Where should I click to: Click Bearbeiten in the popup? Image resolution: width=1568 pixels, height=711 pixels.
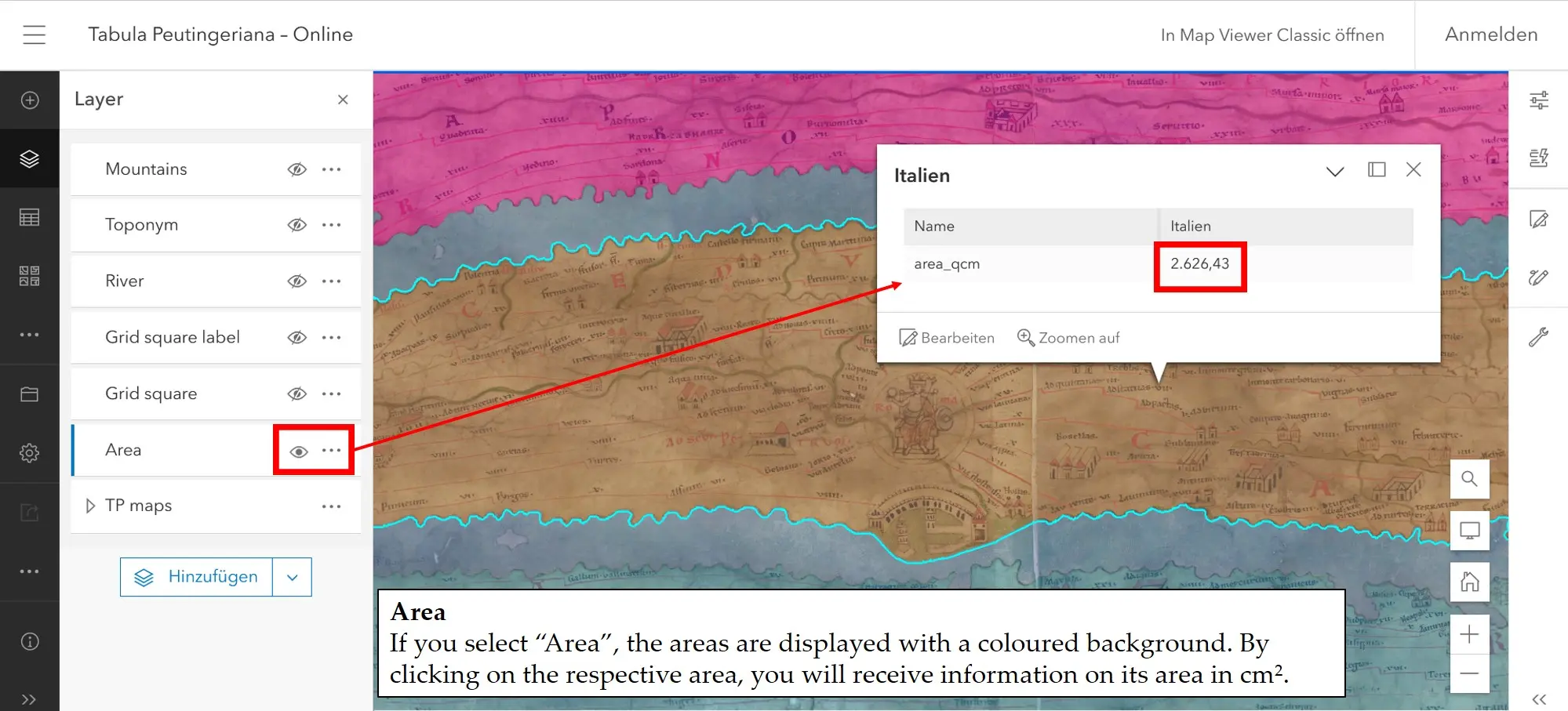947,338
